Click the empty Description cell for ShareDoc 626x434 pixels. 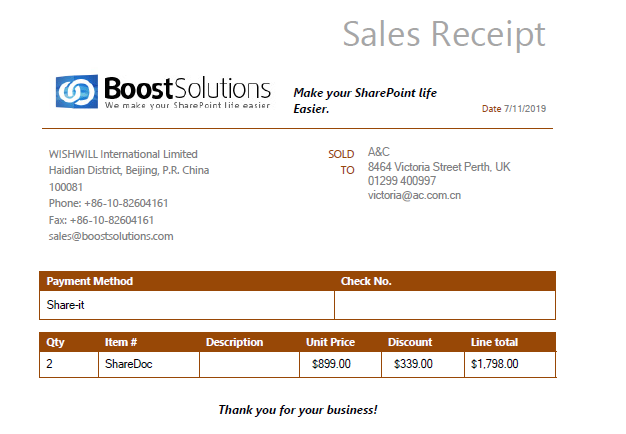click(x=249, y=364)
